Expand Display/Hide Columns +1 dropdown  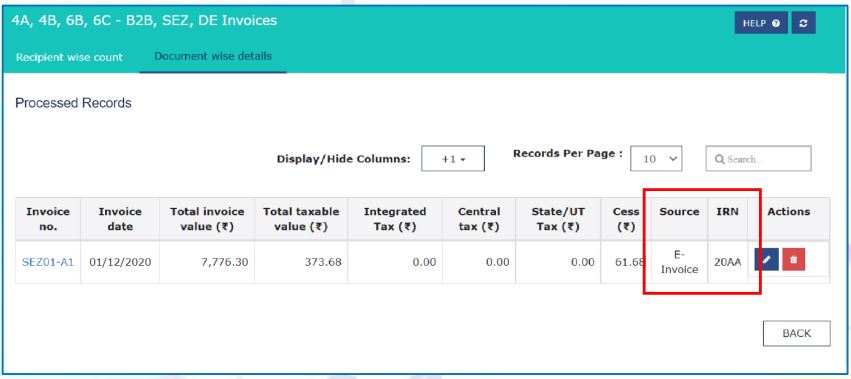pos(453,159)
